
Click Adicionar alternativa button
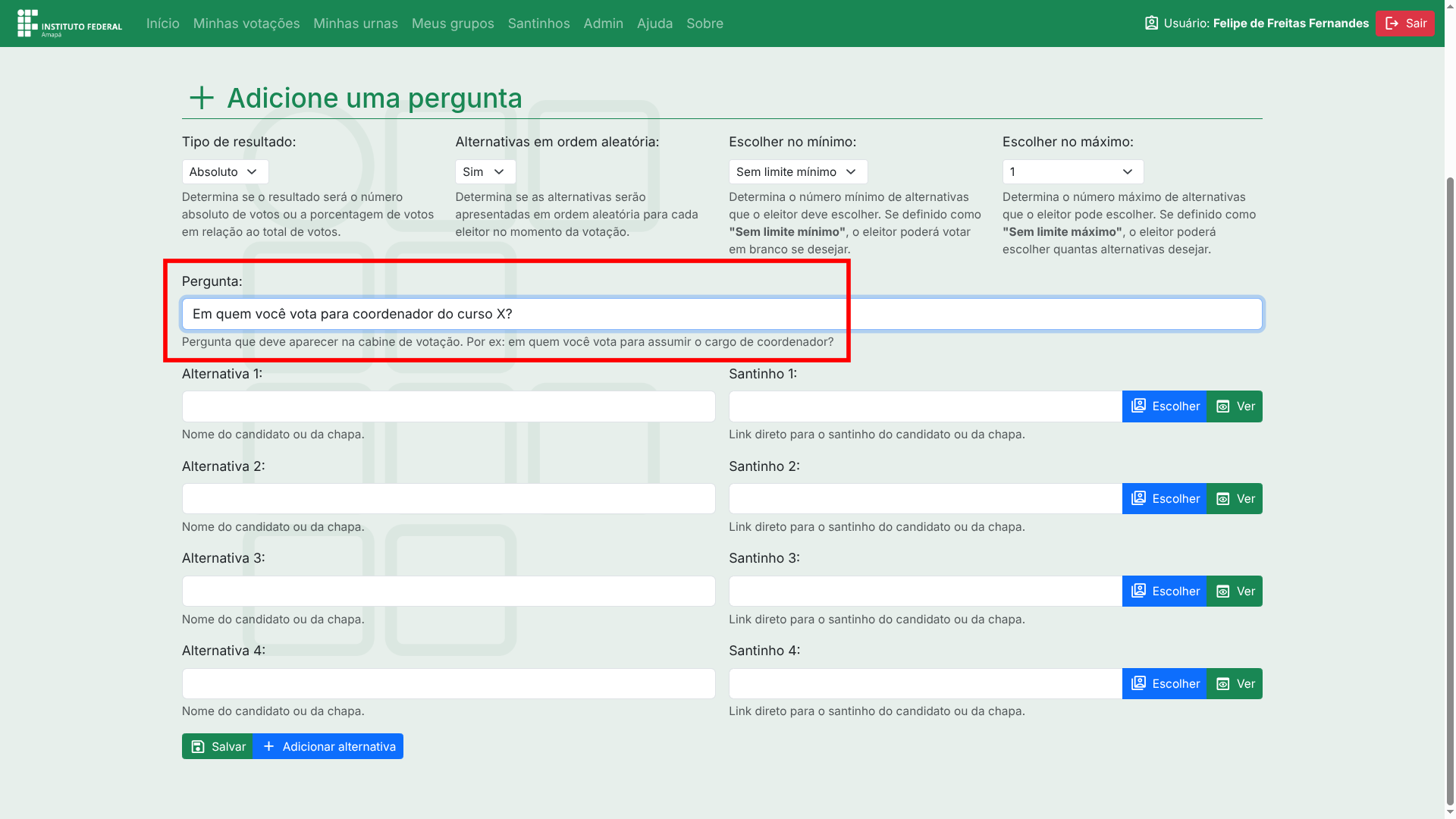click(328, 747)
